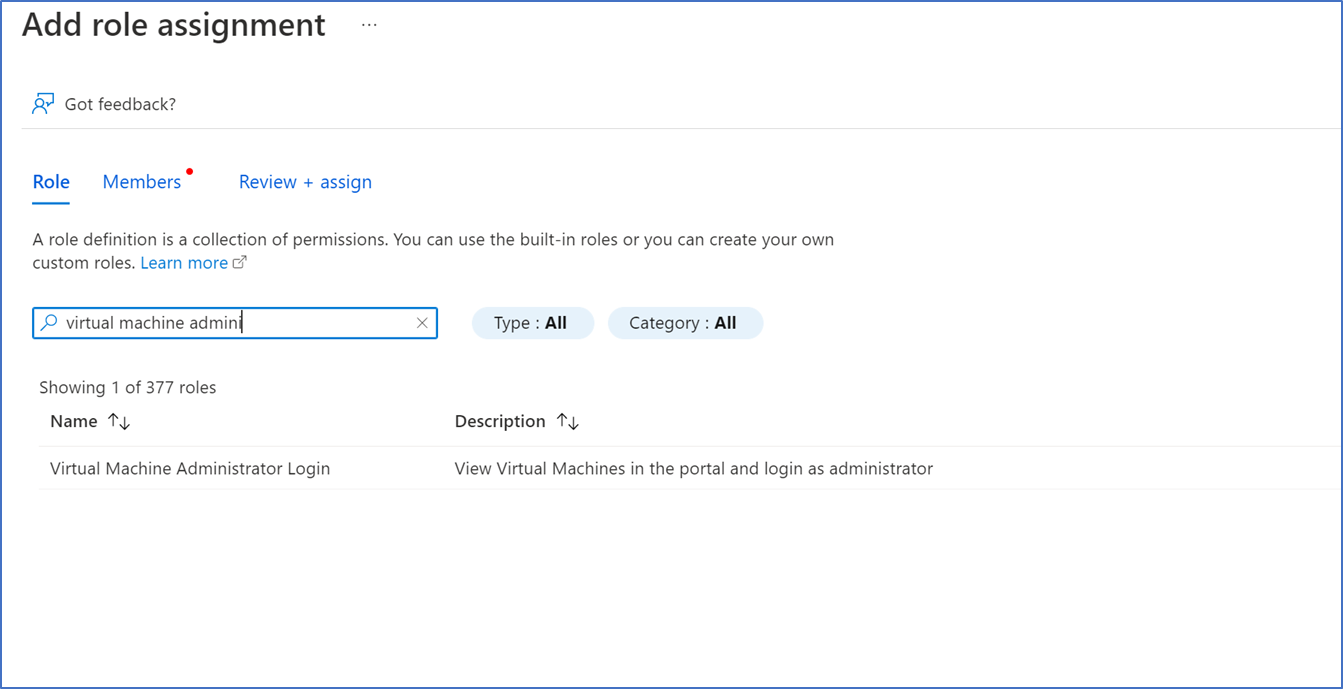Open the Learn more link

pyautogui.click(x=184, y=263)
